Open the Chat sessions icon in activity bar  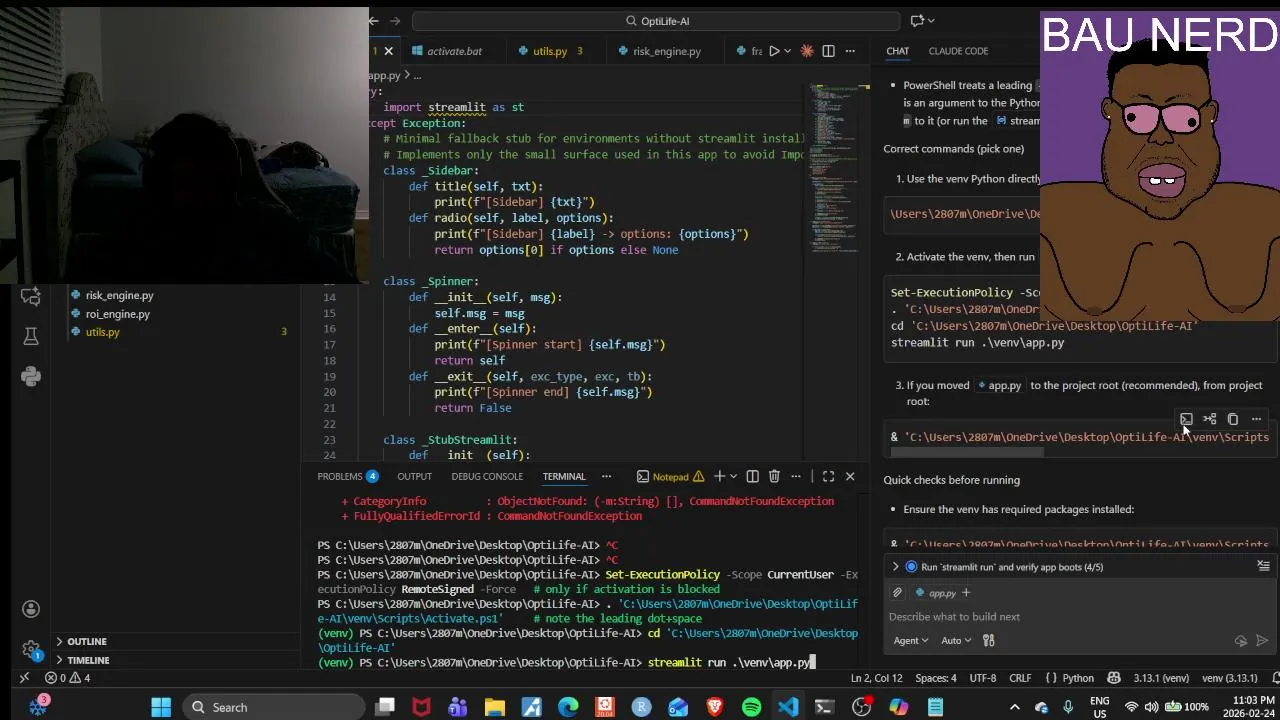pos(31,297)
